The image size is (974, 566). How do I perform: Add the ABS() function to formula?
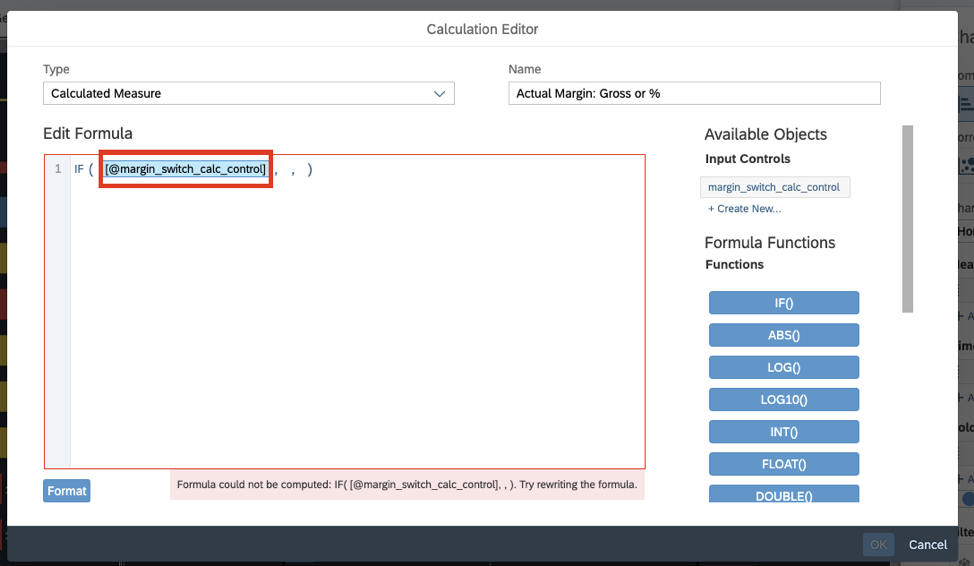tap(783, 335)
